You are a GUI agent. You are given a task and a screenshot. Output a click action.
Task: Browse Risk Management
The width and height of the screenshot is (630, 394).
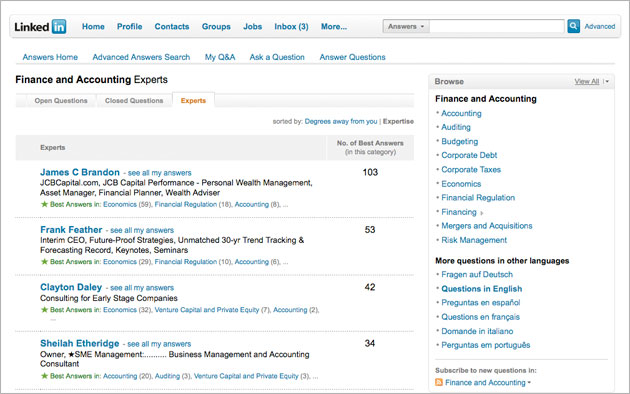pos(474,240)
